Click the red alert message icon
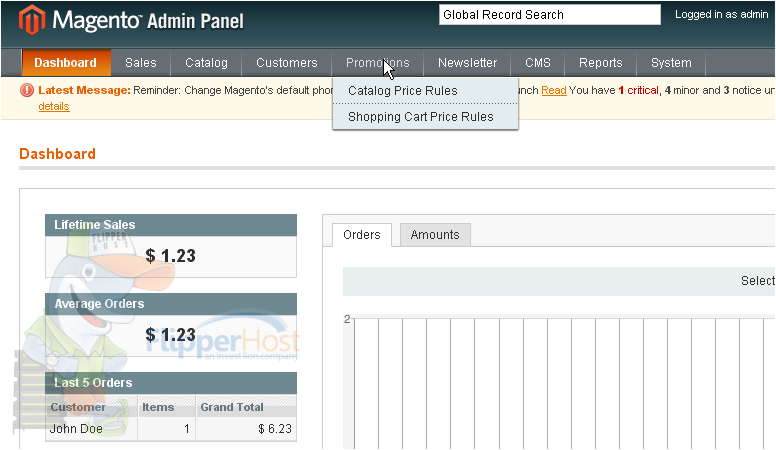776x450 pixels. coord(27,90)
